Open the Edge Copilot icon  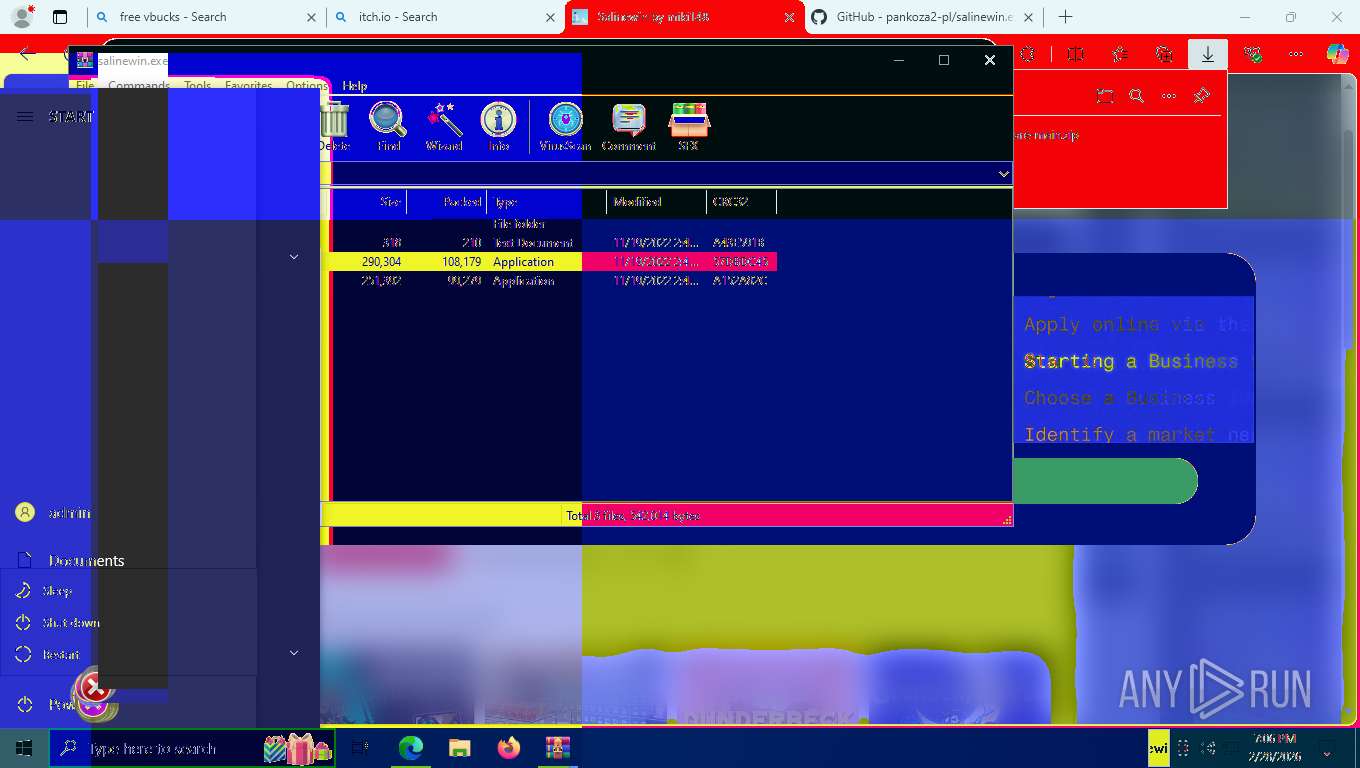(1337, 55)
